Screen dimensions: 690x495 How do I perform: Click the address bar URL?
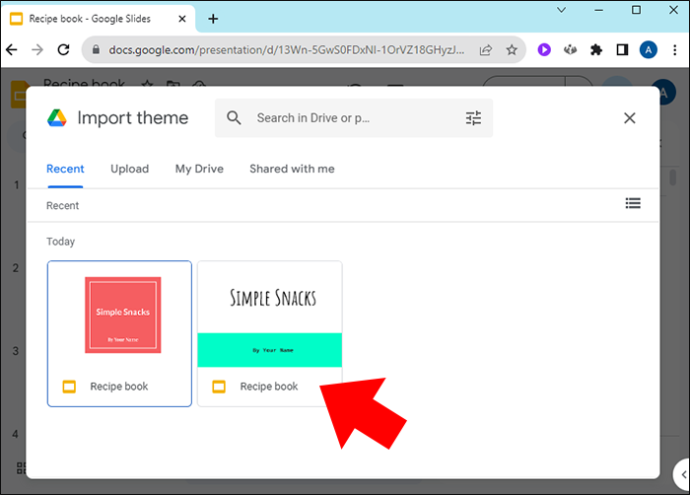pos(286,50)
